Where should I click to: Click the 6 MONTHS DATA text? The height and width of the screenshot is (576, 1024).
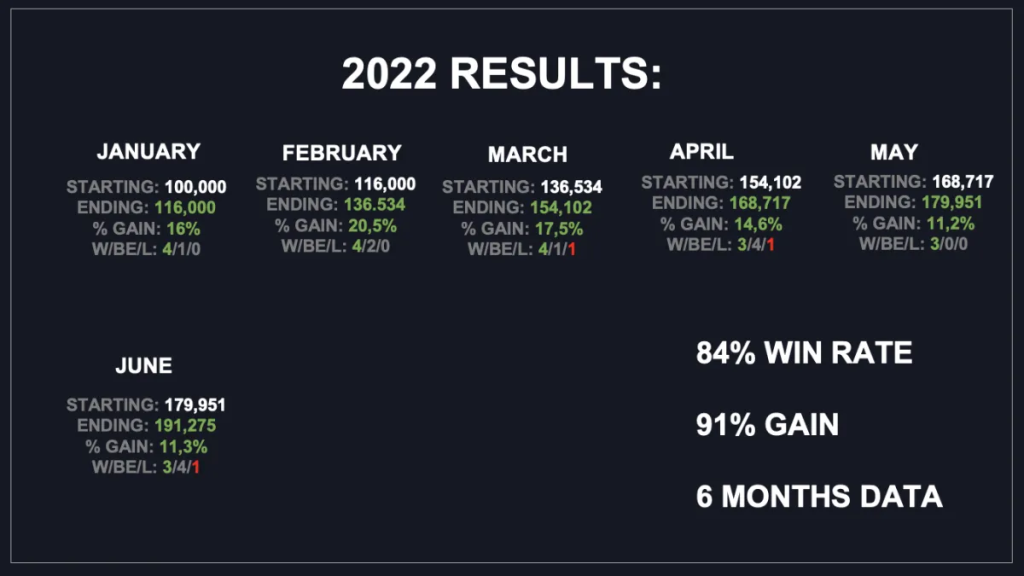[x=819, y=496]
